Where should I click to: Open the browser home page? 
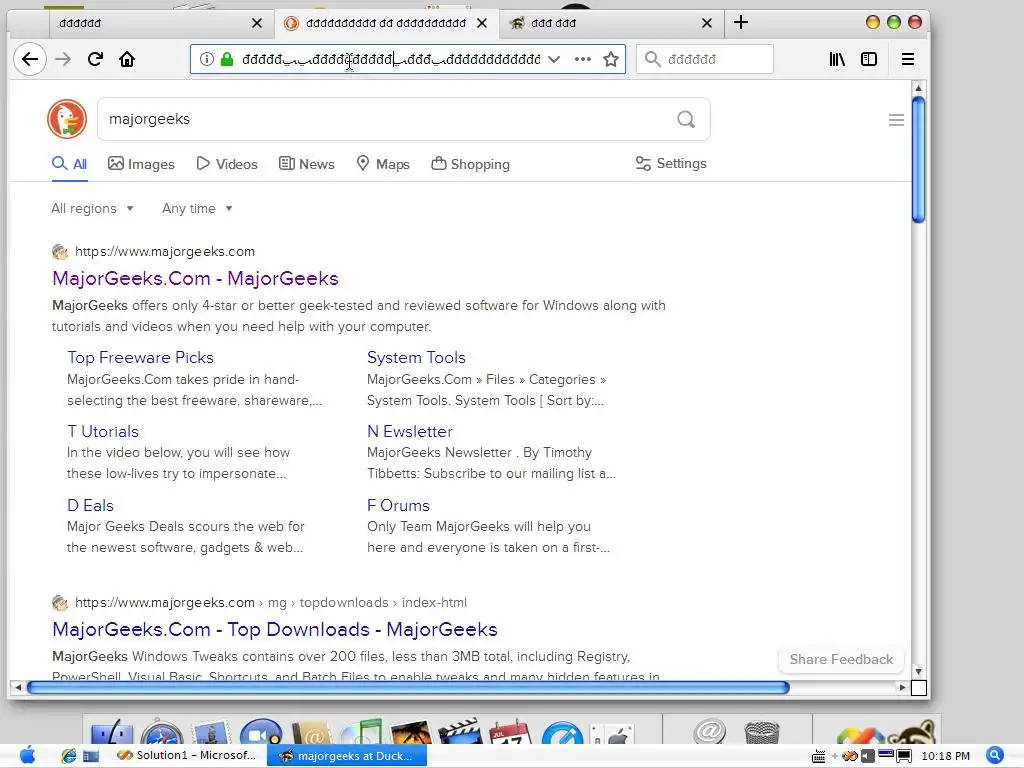[127, 59]
